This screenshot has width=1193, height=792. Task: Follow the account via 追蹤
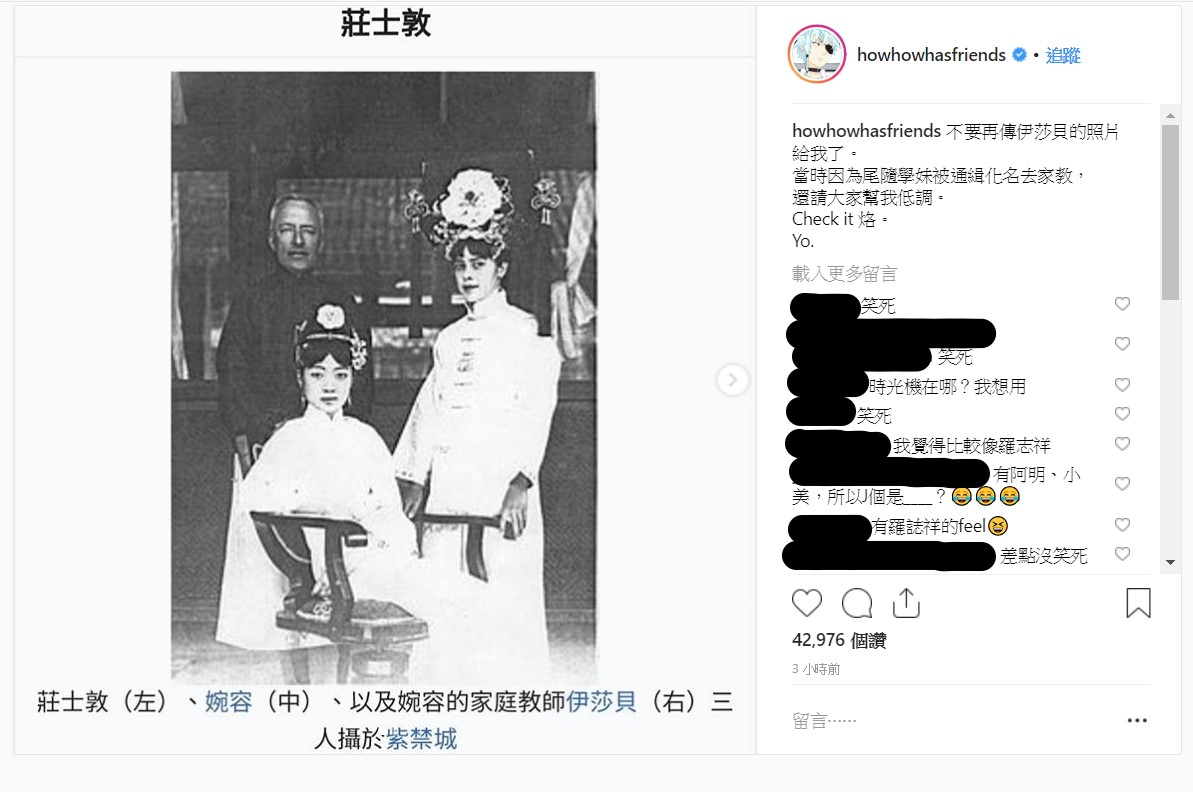point(1063,56)
